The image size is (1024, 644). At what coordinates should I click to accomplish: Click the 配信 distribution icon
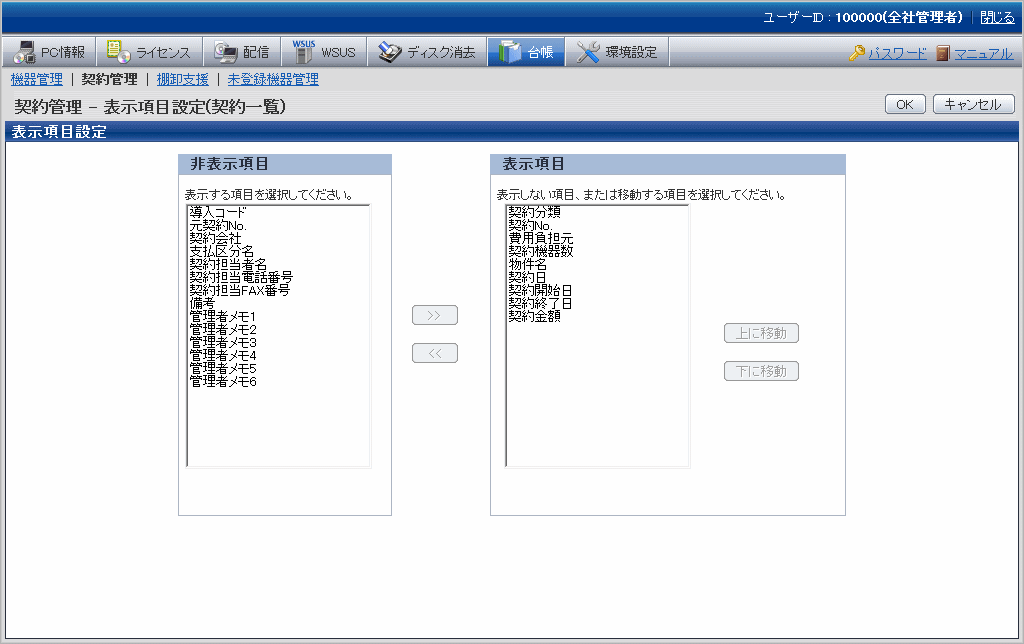(226, 52)
